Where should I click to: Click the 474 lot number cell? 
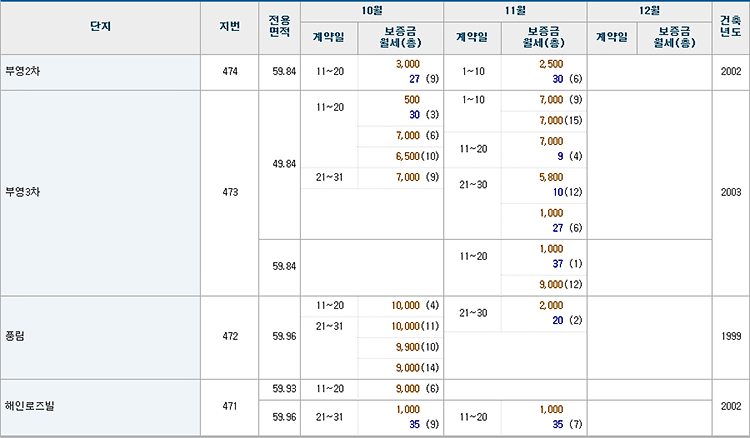tap(230, 72)
